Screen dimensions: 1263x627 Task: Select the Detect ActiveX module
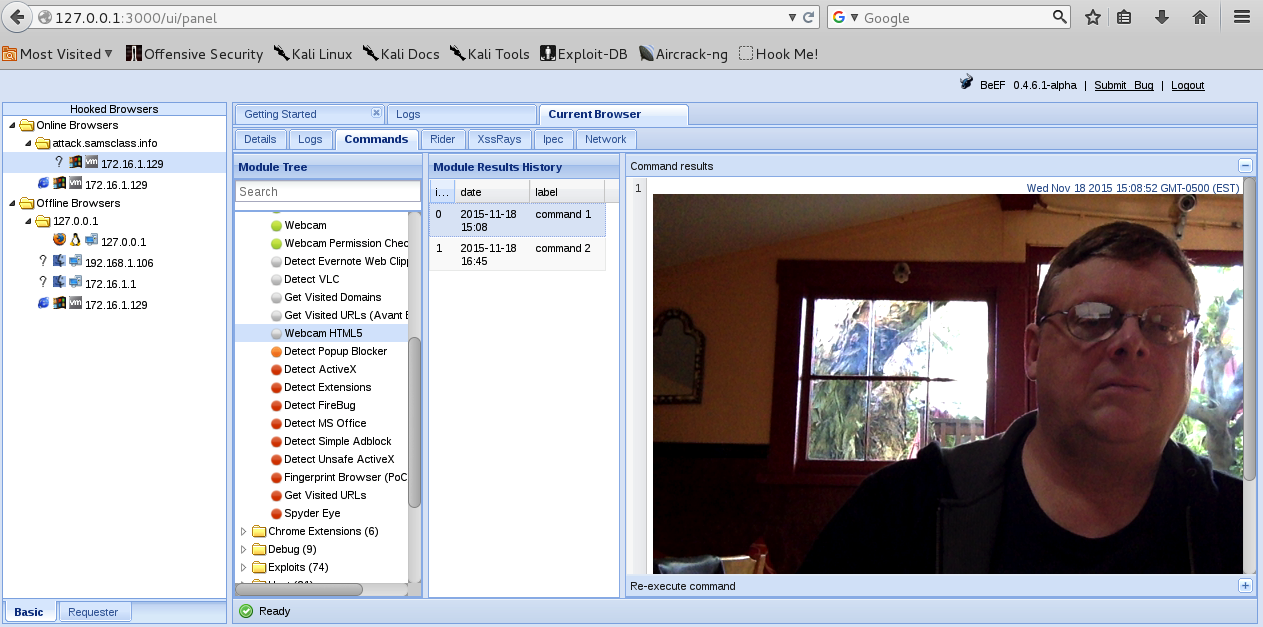point(321,369)
